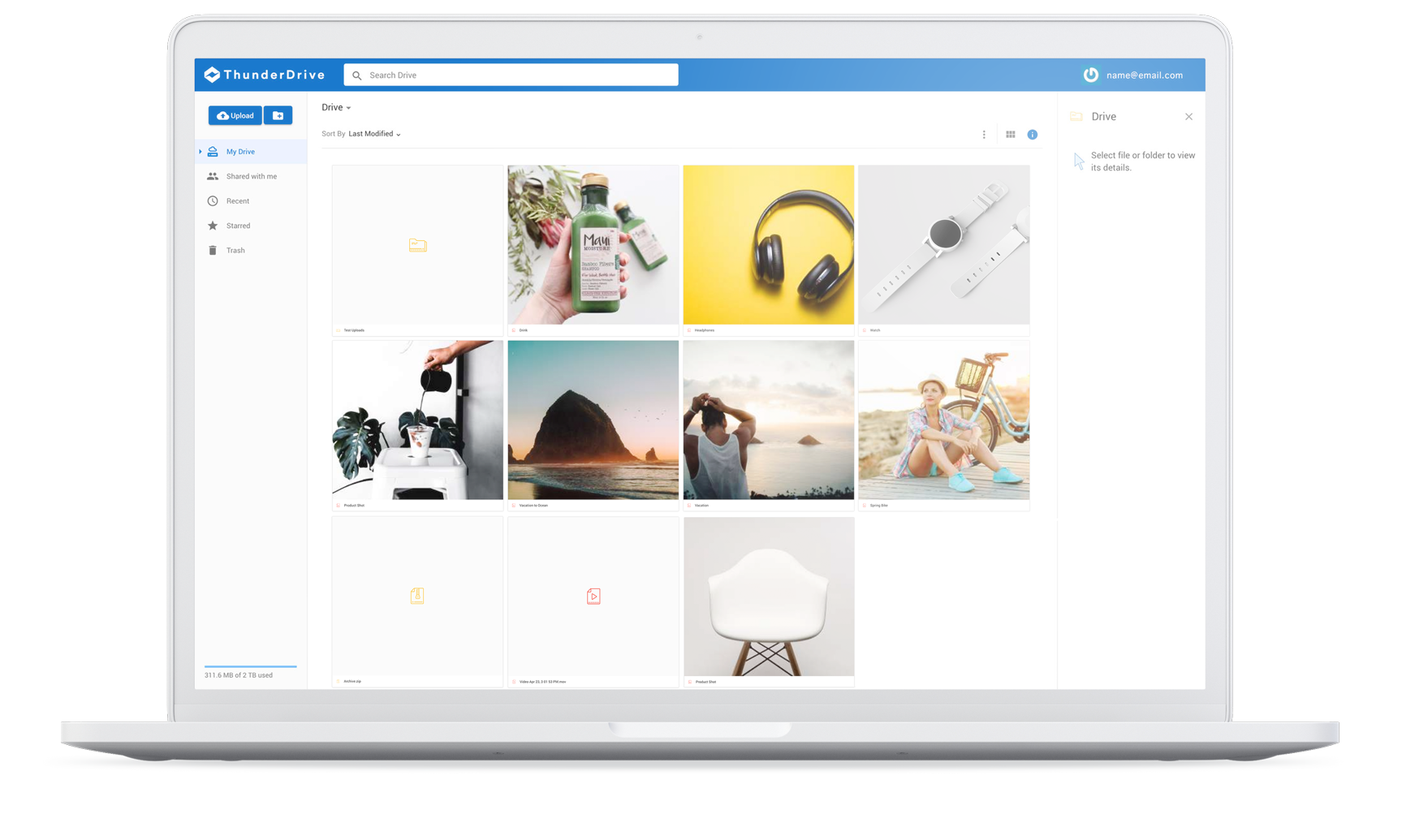Open the Sort By Last Modified dropdown
The image size is (1402, 840).
374,134
